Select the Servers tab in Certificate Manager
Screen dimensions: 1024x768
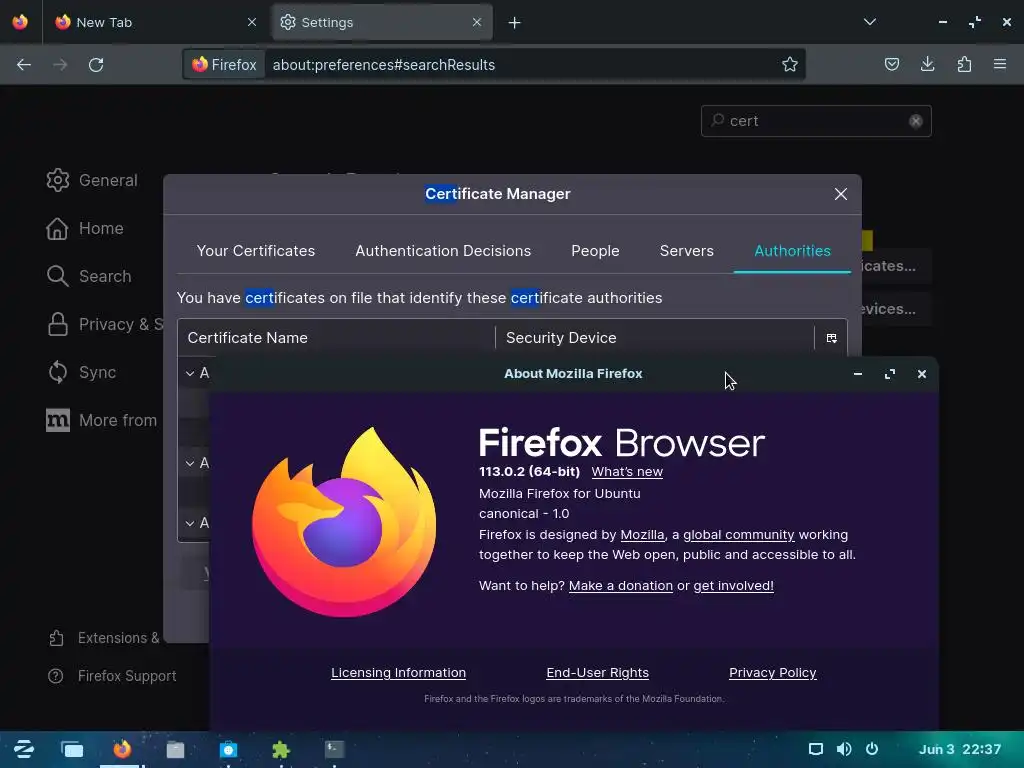(686, 251)
